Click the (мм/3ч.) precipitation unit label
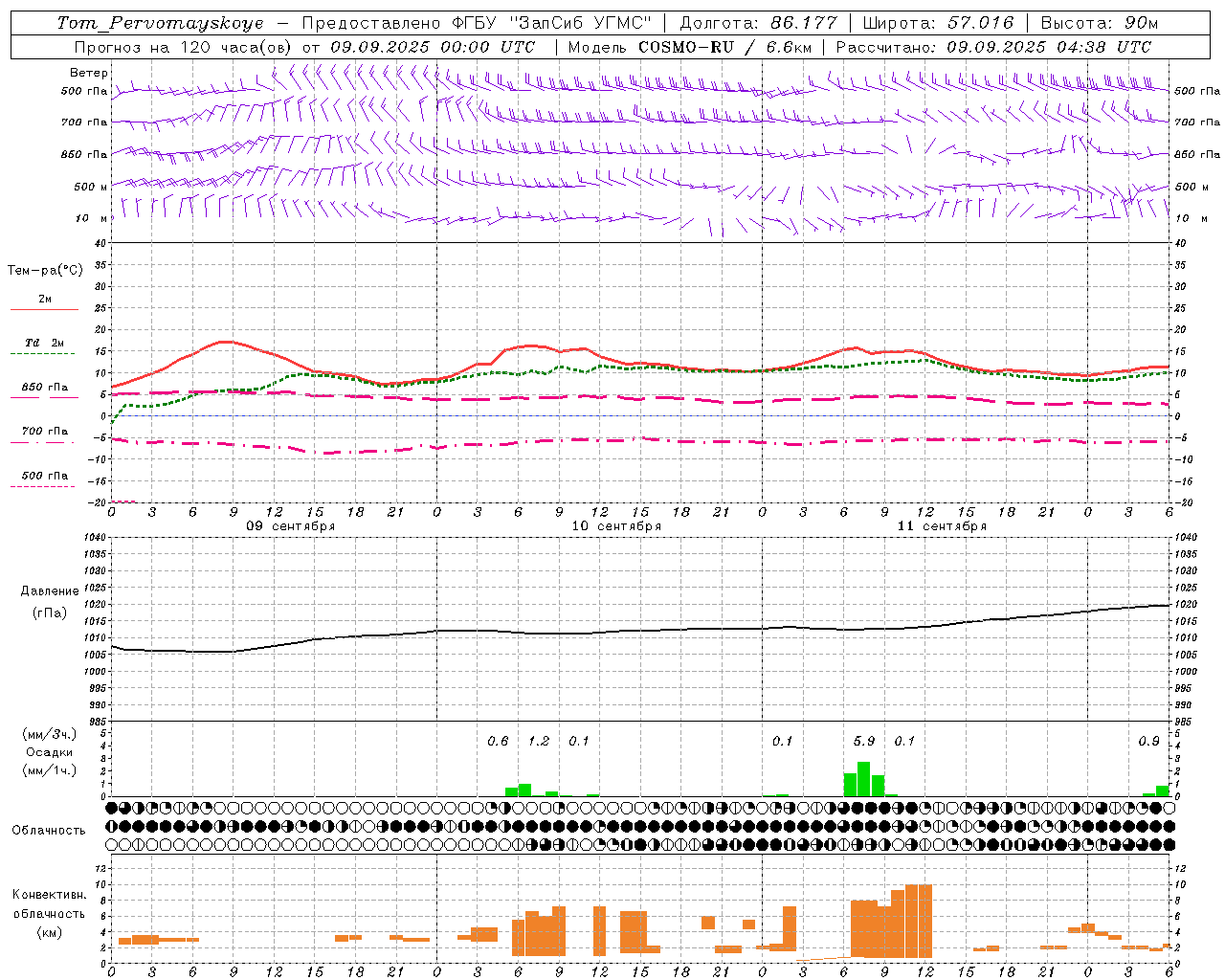This screenshot has height=980, width=1225. coord(50,734)
